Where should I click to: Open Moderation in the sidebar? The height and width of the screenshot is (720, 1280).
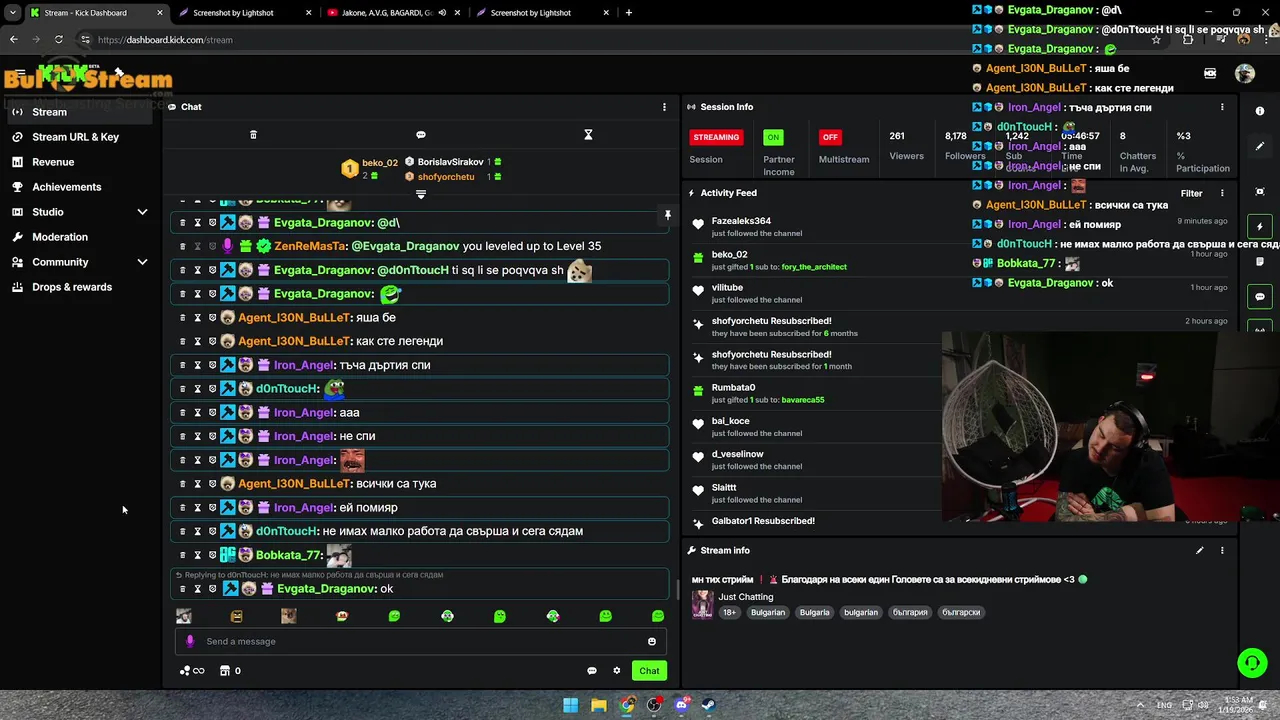tap(60, 237)
